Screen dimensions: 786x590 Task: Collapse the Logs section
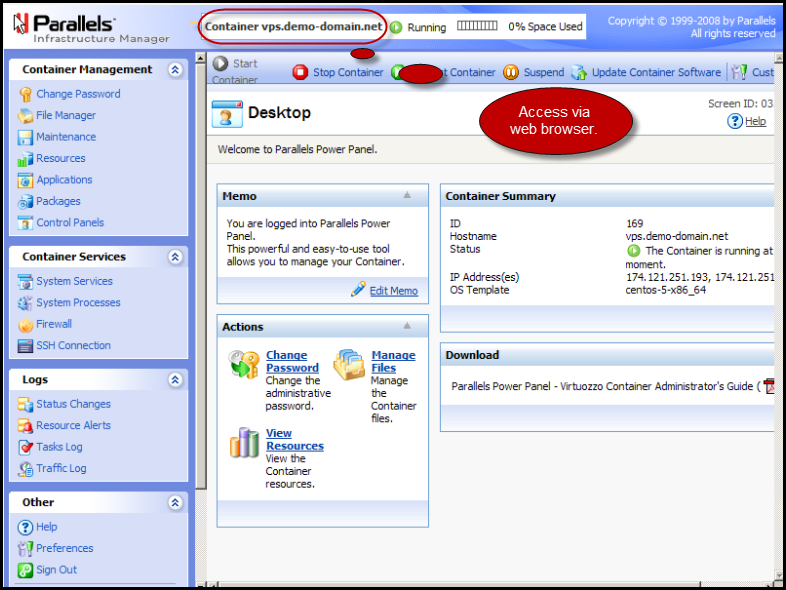tap(175, 380)
